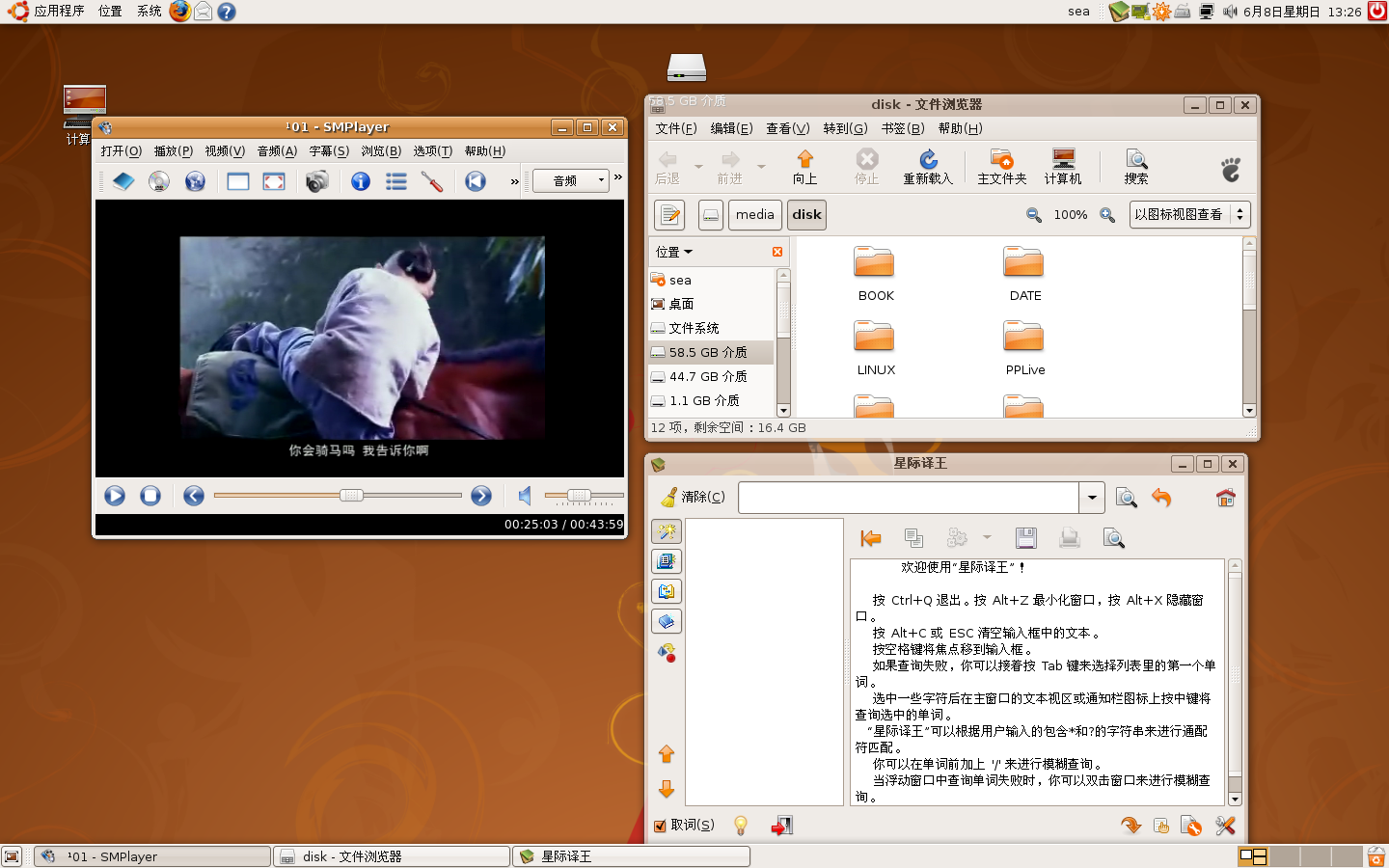Click the home house icon in 星际译王
1389x868 pixels.
[1226, 498]
